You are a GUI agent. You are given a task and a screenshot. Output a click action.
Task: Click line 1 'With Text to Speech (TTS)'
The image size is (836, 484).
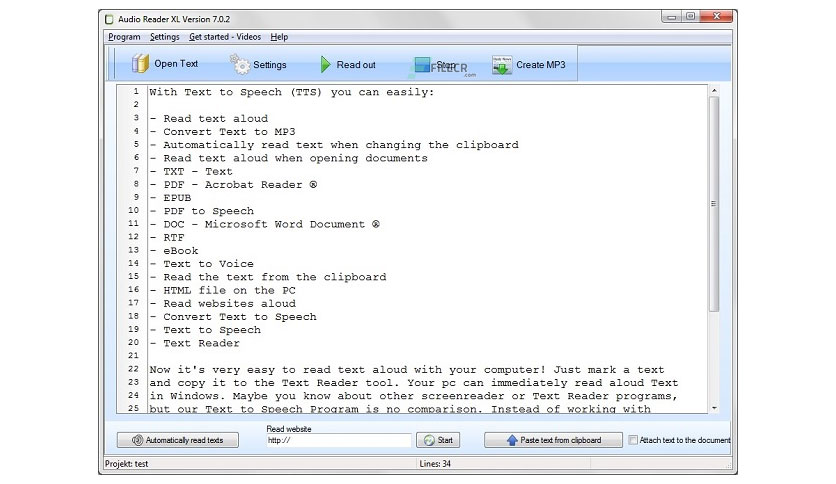[x=292, y=92]
